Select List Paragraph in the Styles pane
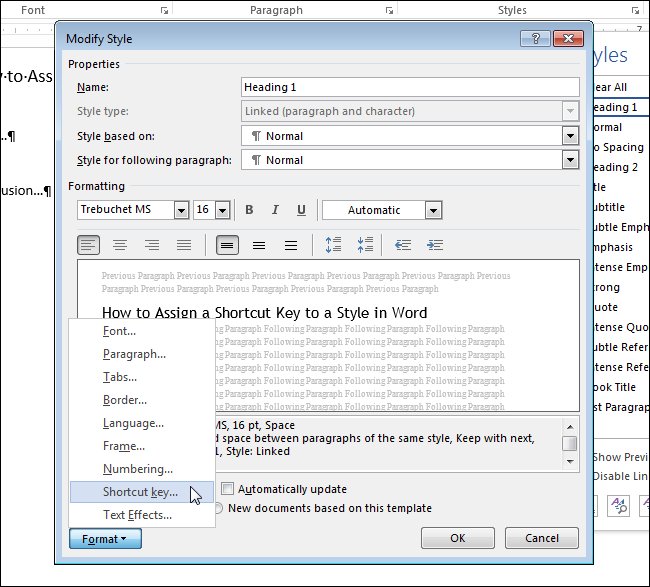Viewport: 650px width, 587px height. (621, 407)
